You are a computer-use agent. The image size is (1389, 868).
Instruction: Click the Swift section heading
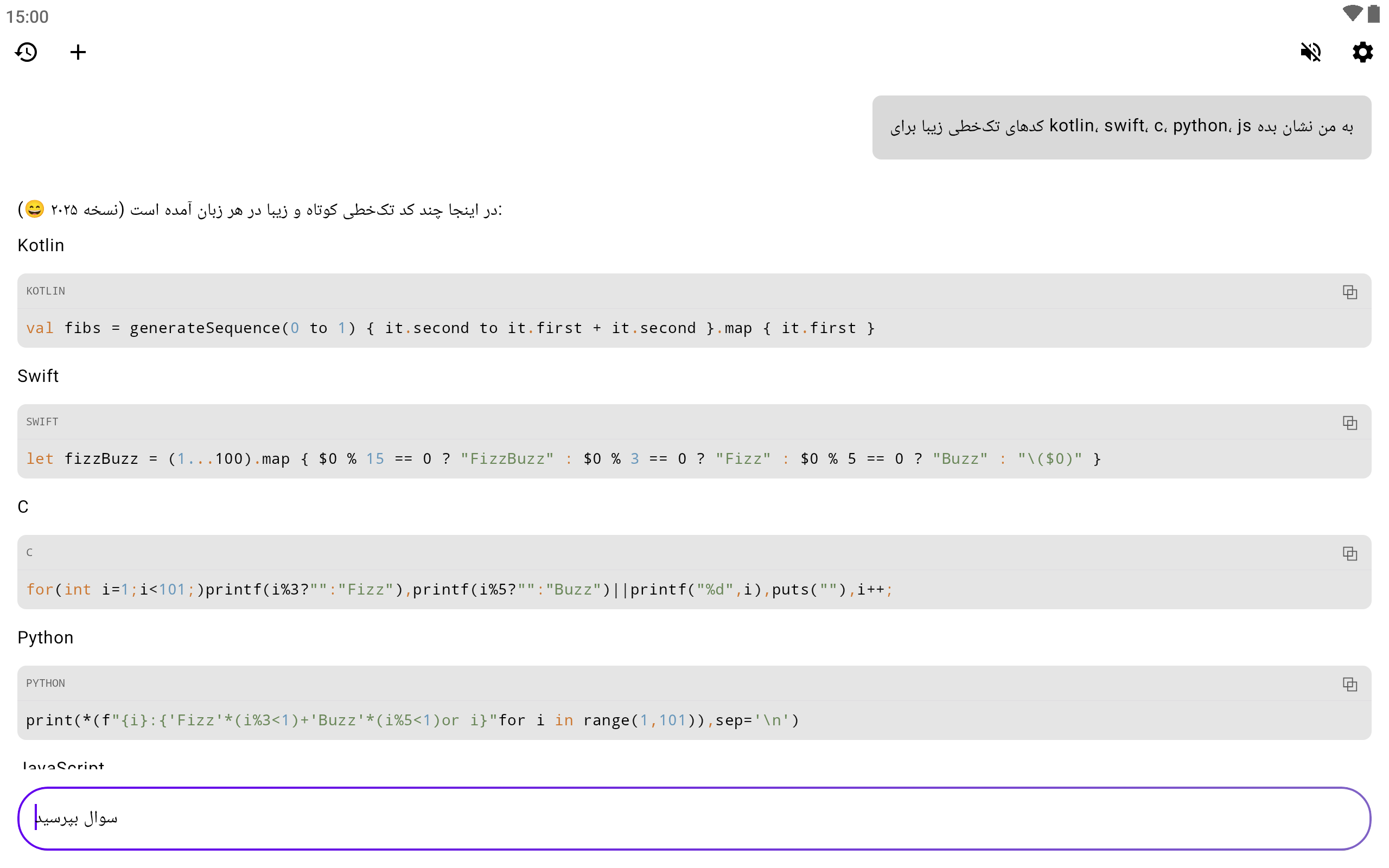[x=38, y=376]
